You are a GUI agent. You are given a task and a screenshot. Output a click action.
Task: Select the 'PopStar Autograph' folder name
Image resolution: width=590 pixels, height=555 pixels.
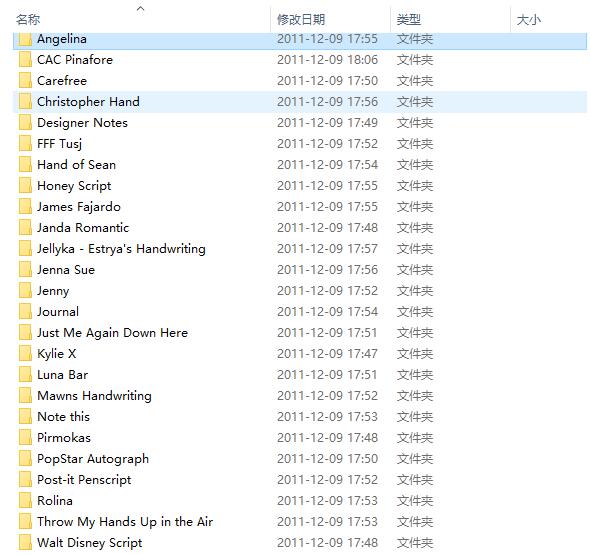(x=93, y=459)
